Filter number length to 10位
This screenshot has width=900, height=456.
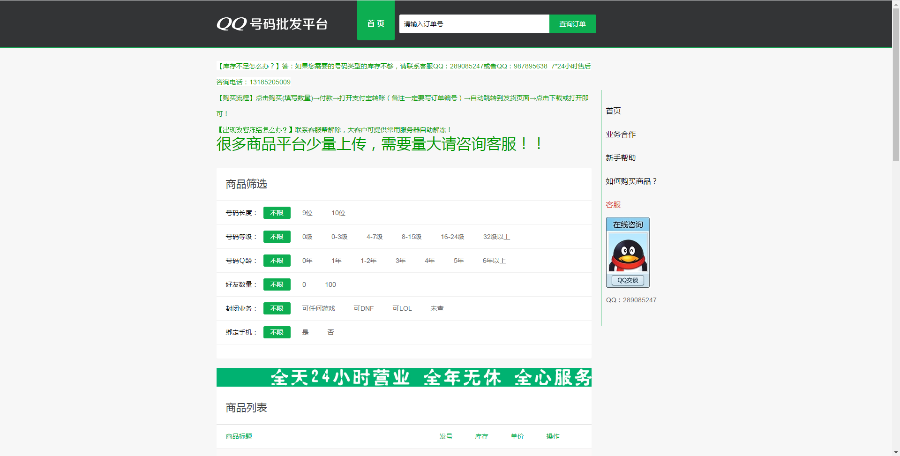coord(338,213)
